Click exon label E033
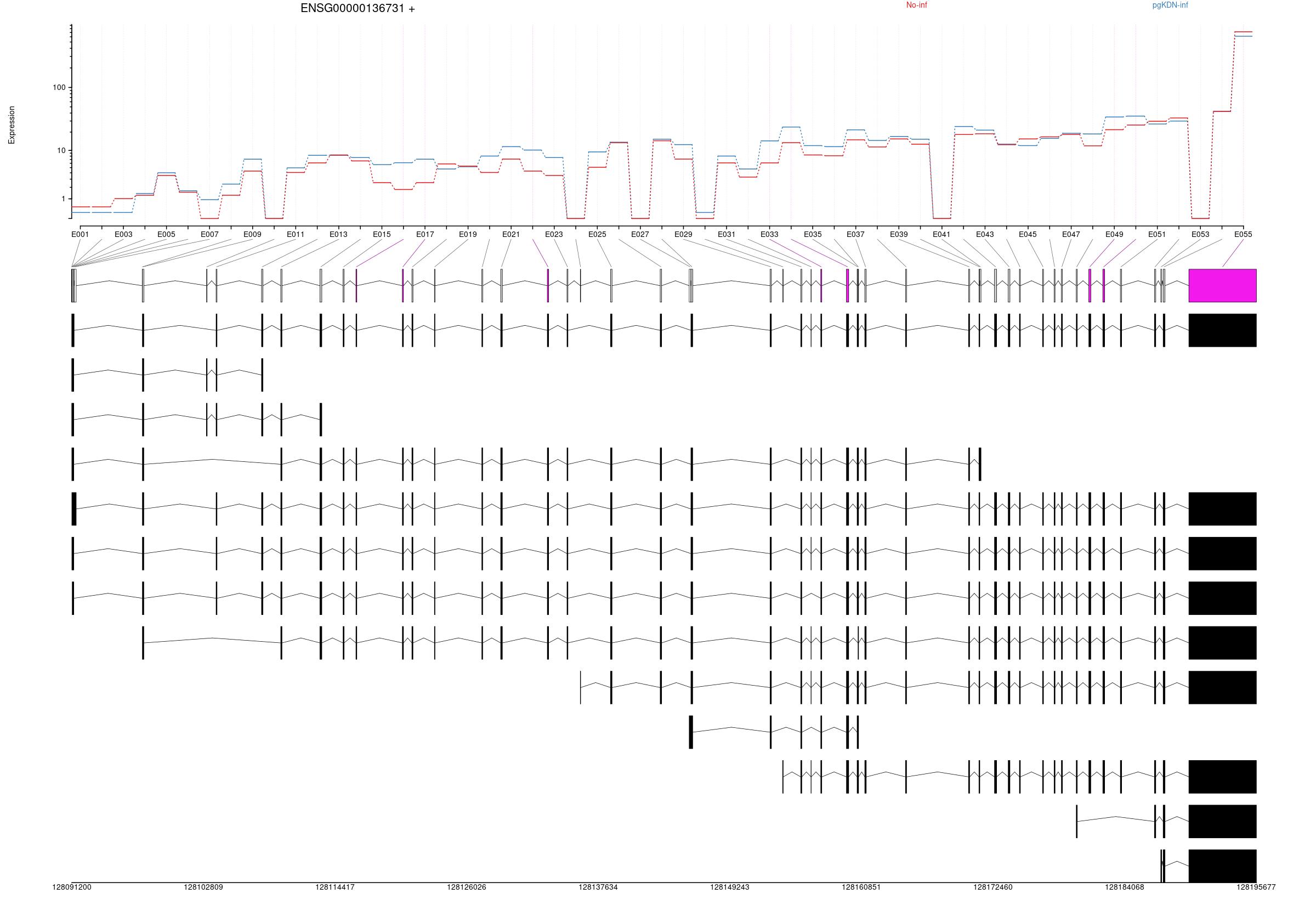Image resolution: width=1316 pixels, height=899 pixels. tap(769, 234)
